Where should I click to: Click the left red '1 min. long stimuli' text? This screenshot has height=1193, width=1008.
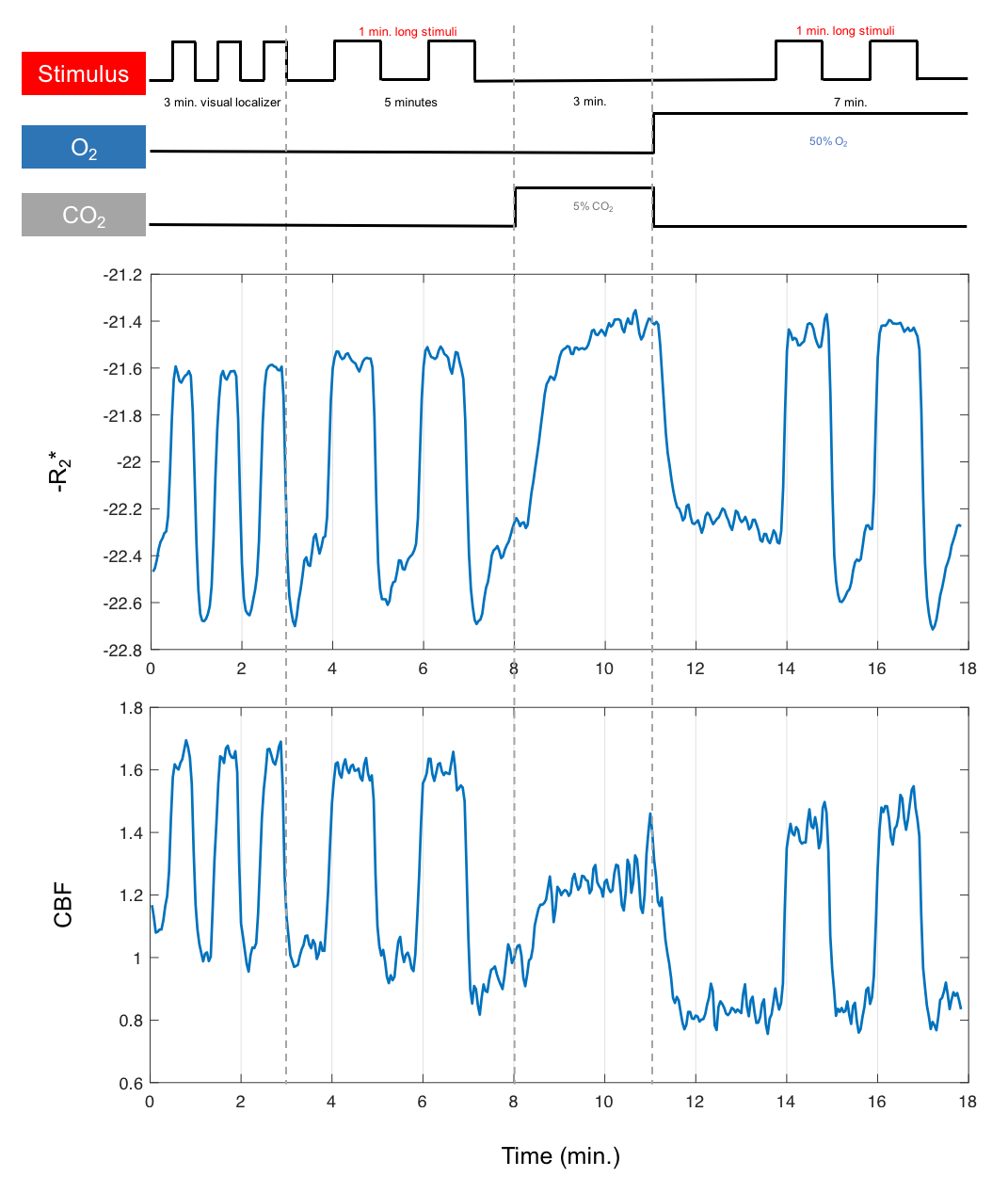point(408,32)
